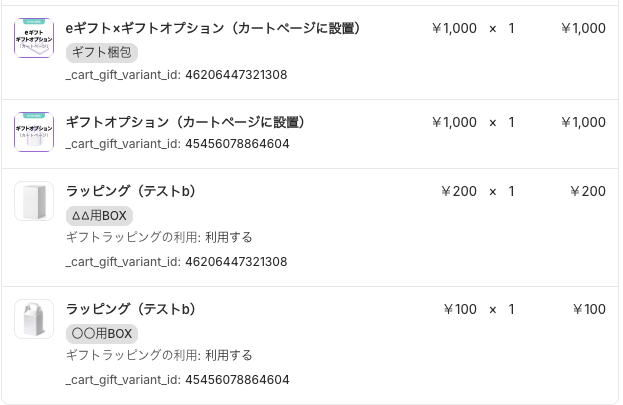Click the 〇〇用BOX variant badge

[x=101, y=333]
